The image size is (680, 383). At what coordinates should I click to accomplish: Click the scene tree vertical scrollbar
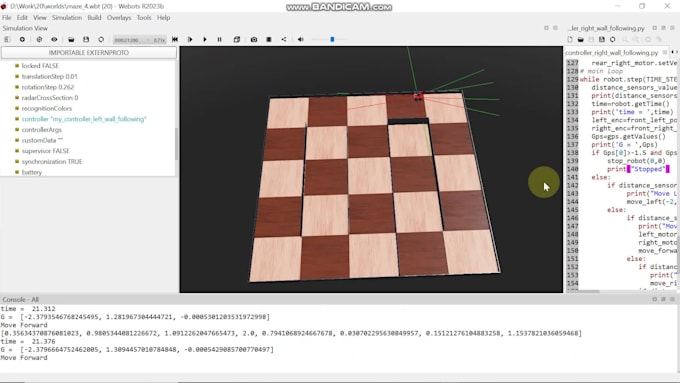click(176, 144)
